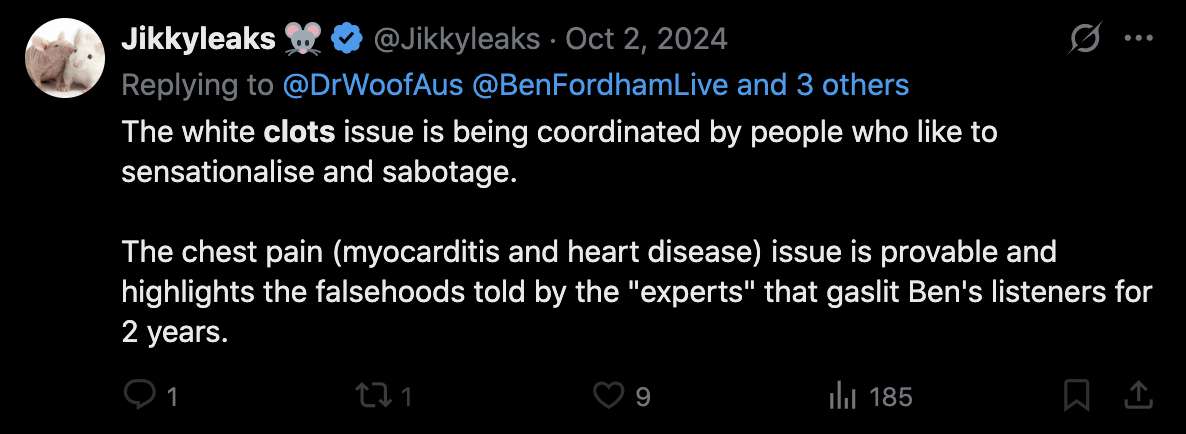Open the @BenFordhamLive profile link
1186x434 pixels.
[586, 85]
